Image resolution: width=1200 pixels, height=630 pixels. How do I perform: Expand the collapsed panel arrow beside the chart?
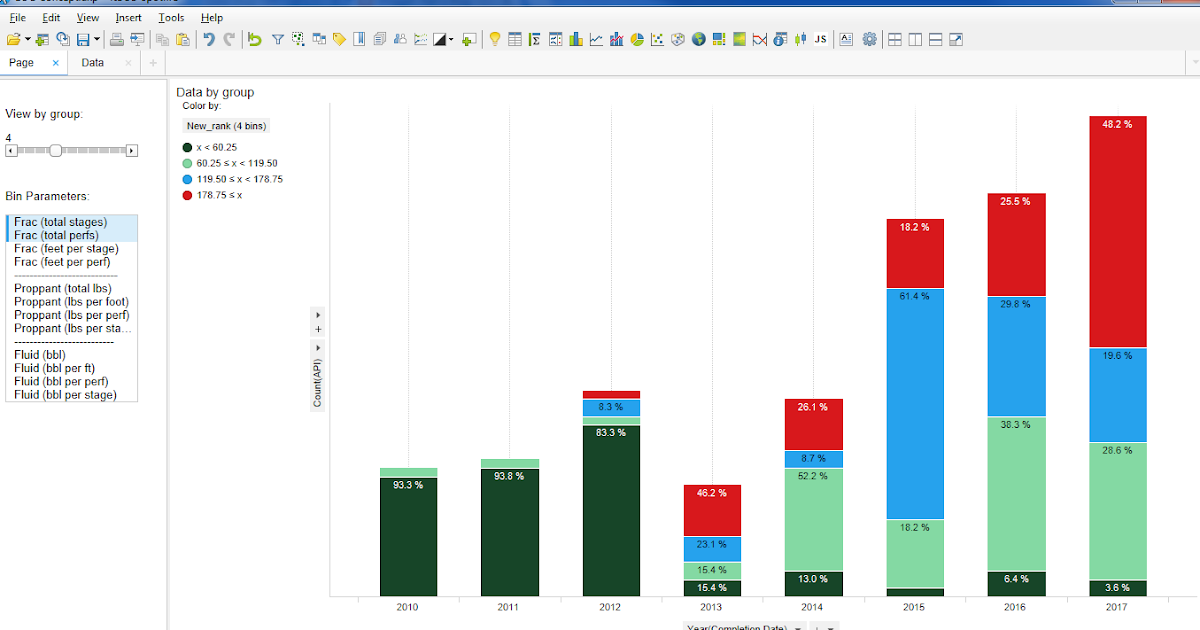(x=318, y=315)
